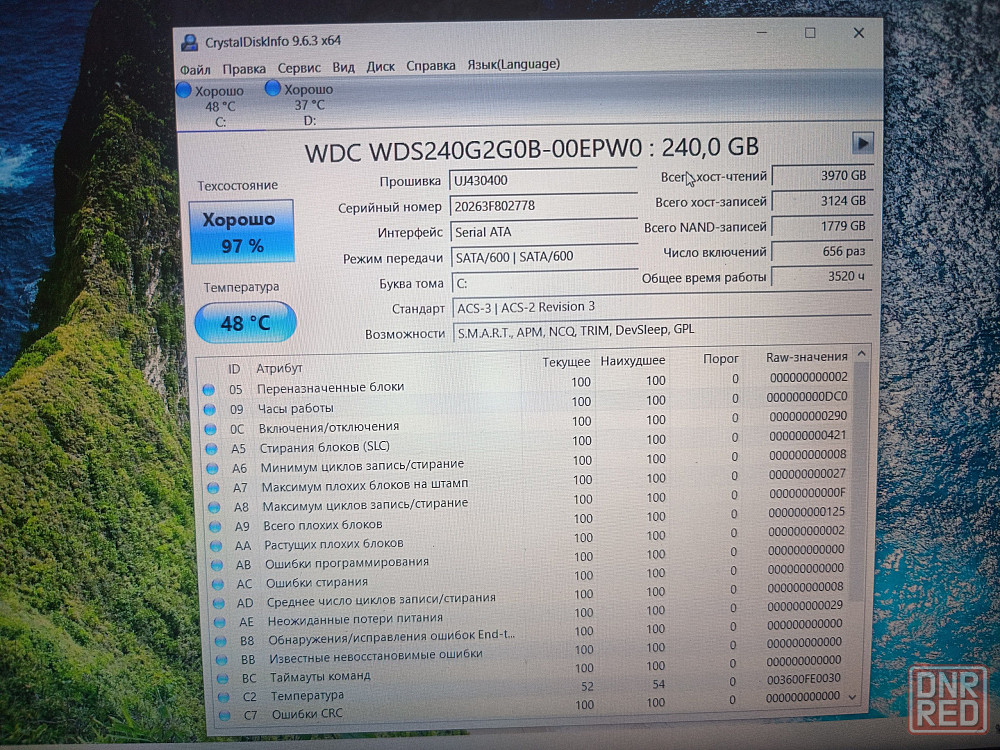Click the status icon for attribute AD
1000x750 pixels.
[219, 603]
